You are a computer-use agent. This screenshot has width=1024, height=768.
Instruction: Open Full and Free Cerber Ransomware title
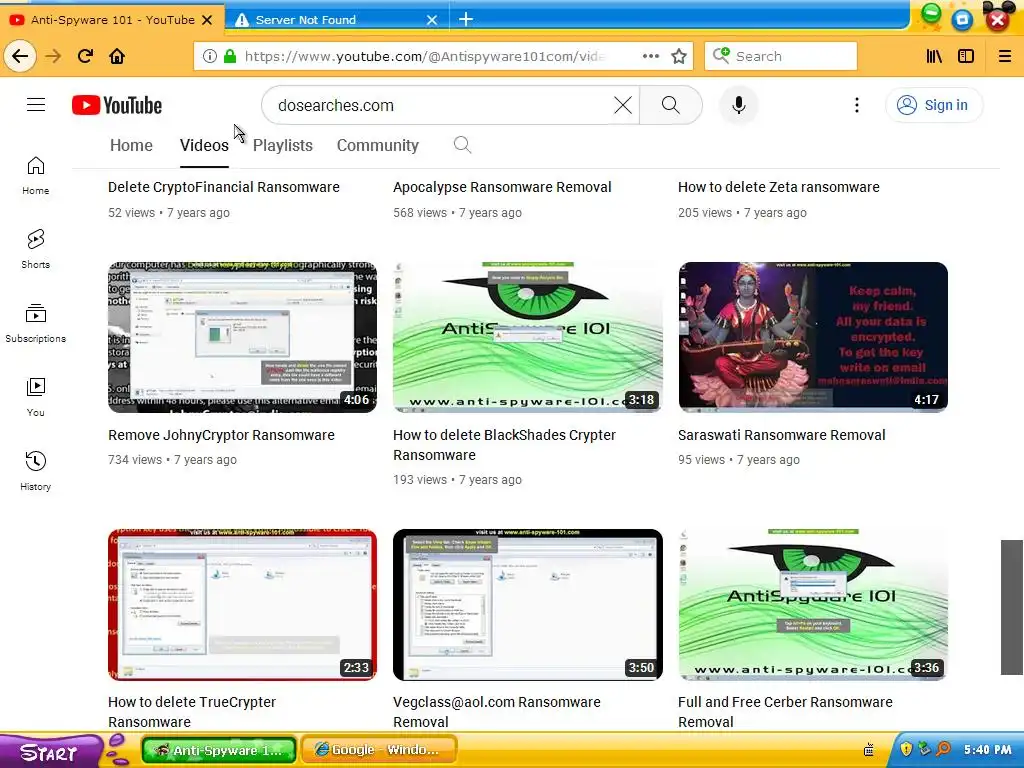click(x=785, y=712)
